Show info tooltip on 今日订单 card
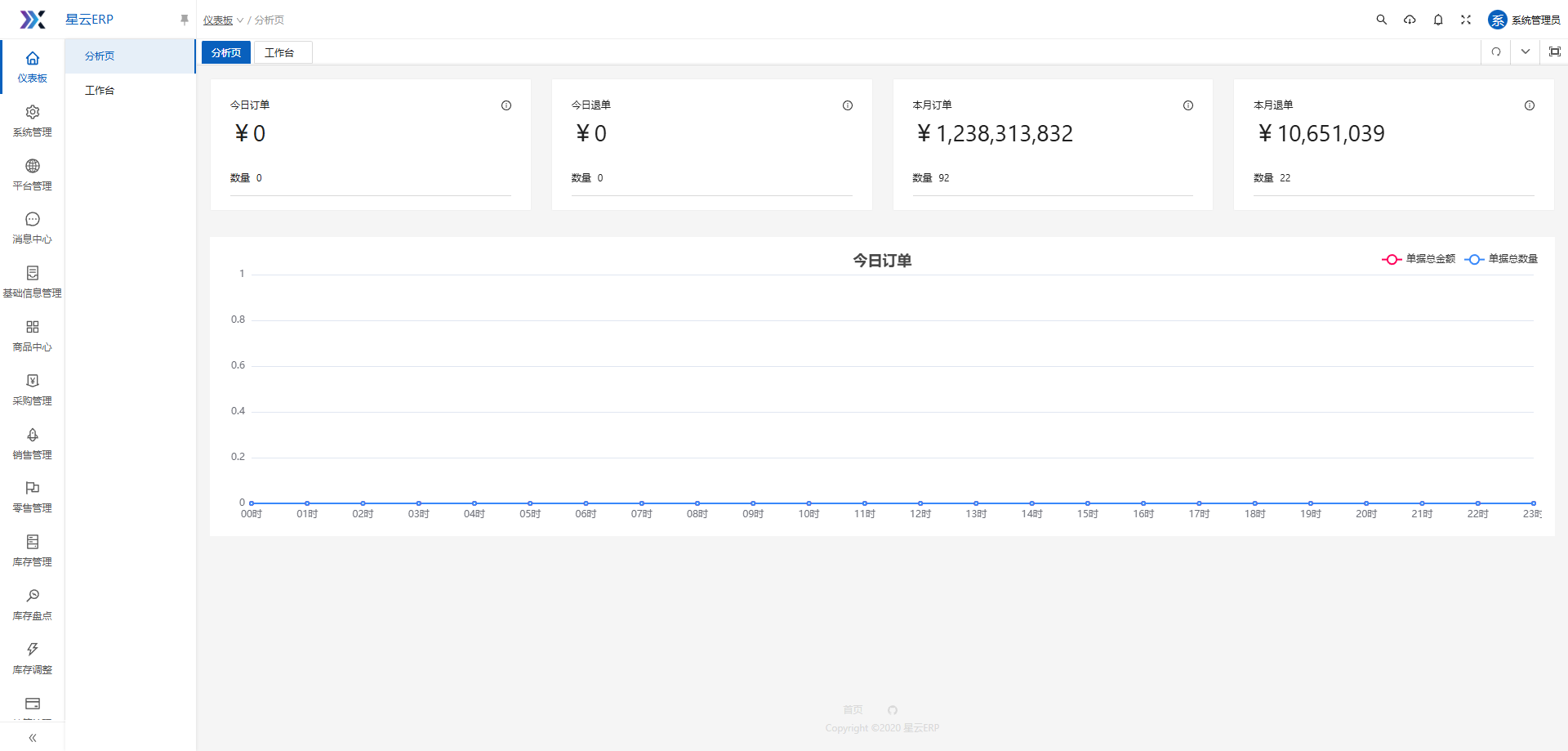The width and height of the screenshot is (1568, 751). (x=506, y=105)
